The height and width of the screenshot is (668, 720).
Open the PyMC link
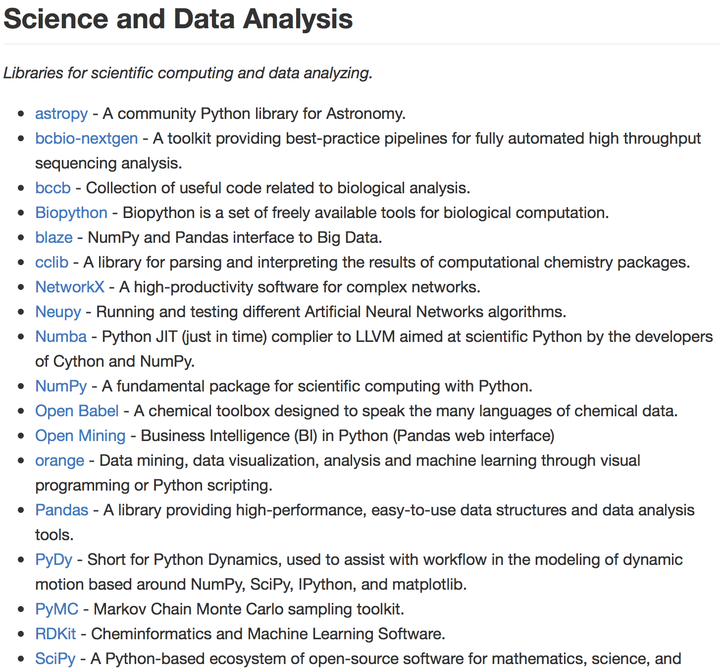pyautogui.click(x=56, y=609)
